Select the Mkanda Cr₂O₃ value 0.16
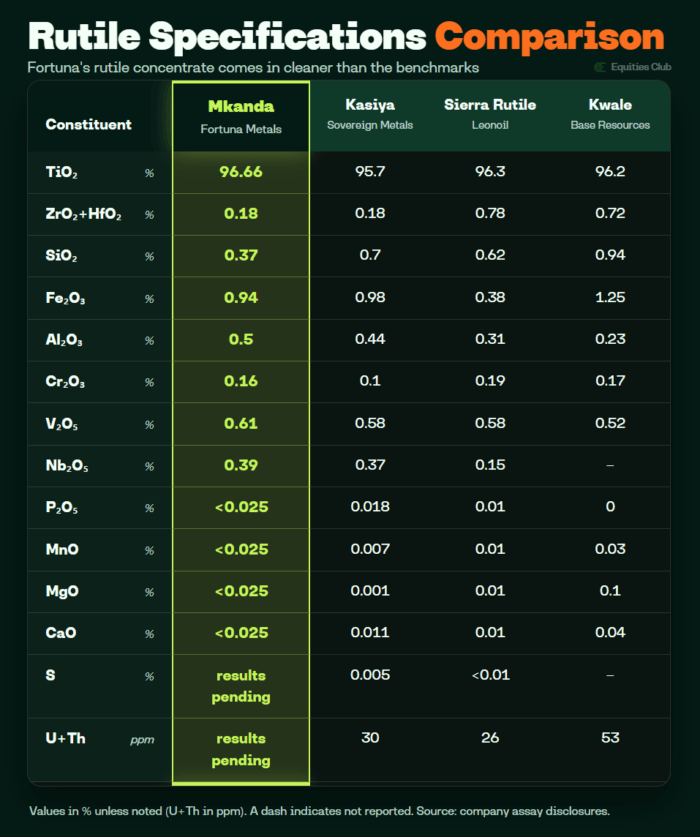The width and height of the screenshot is (700, 837). click(241, 381)
